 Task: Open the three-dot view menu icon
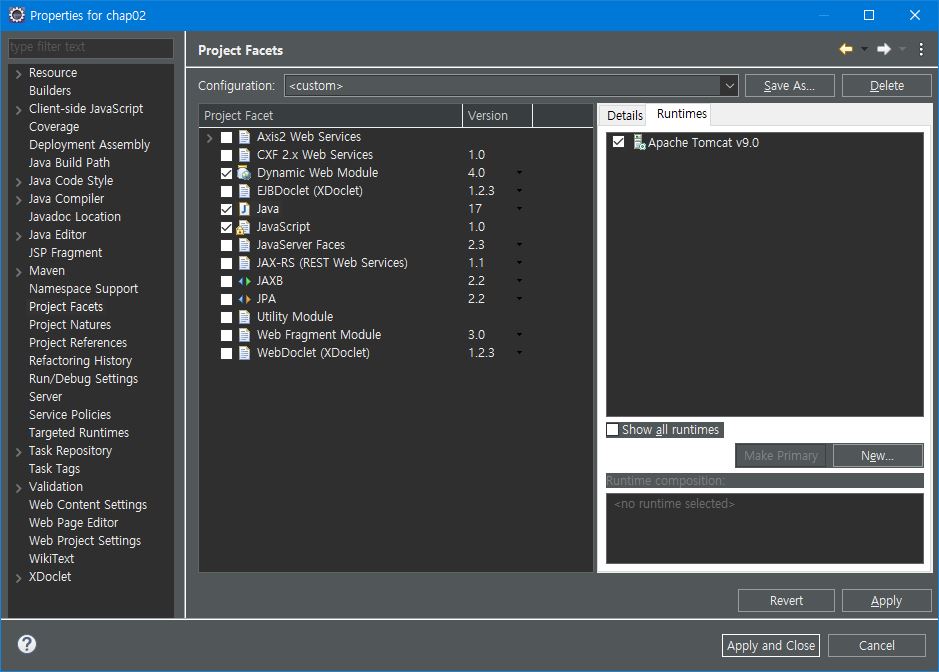[x=921, y=49]
